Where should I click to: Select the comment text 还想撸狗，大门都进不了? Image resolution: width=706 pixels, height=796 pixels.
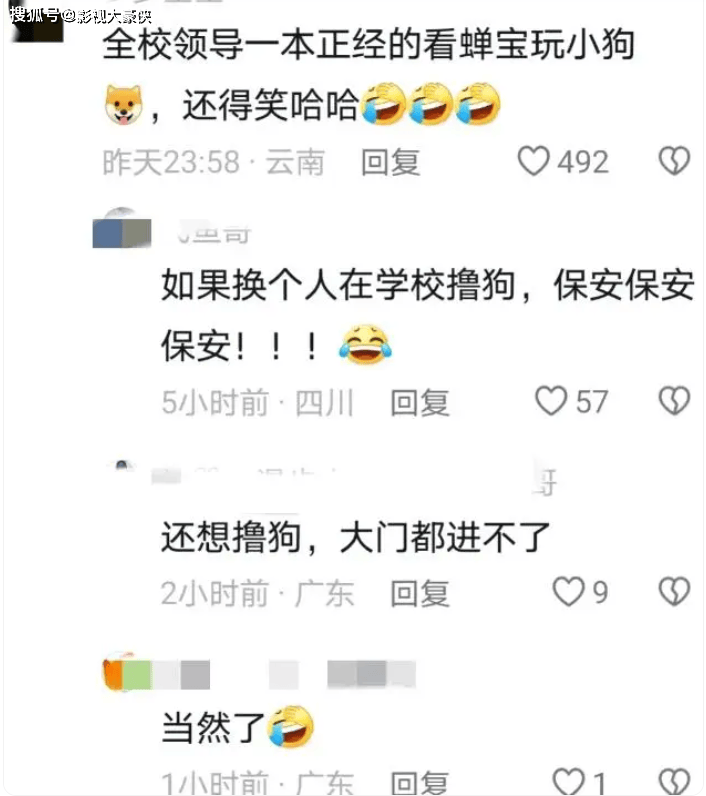tap(356, 537)
